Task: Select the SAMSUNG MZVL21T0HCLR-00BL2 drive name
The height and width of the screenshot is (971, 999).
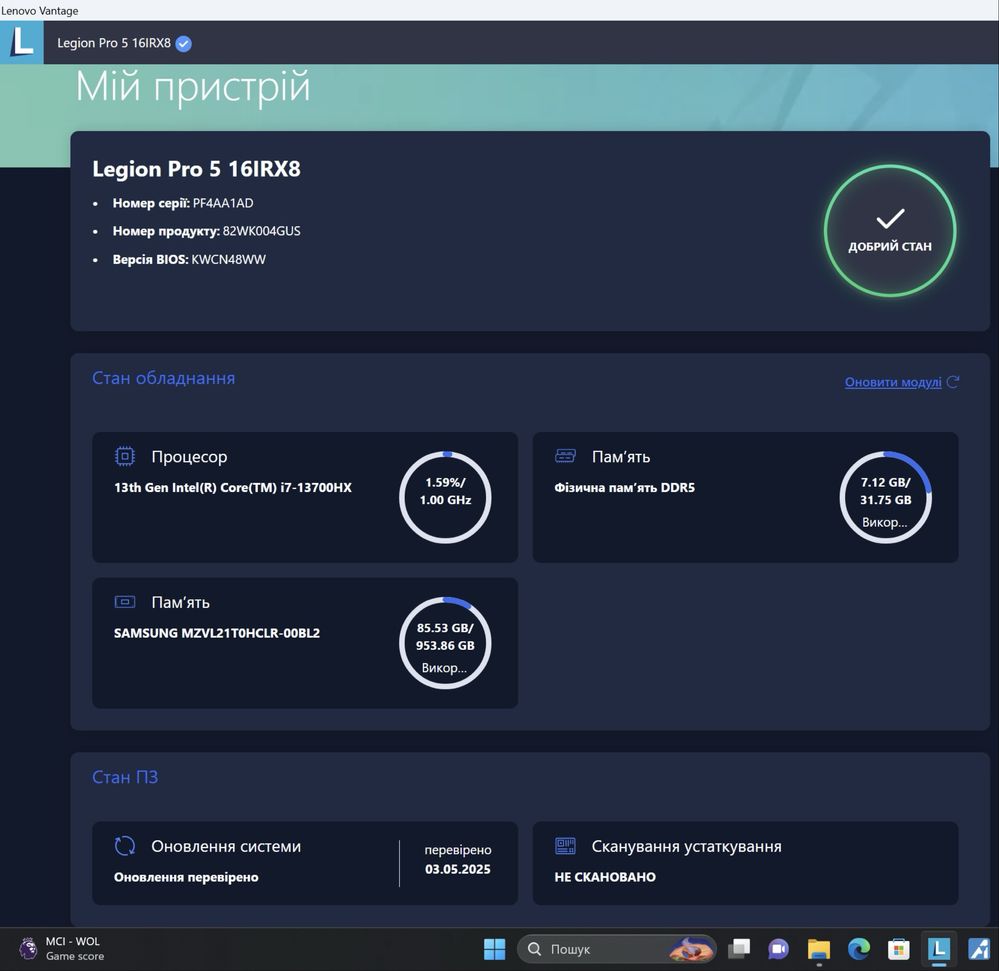Action: 217,633
